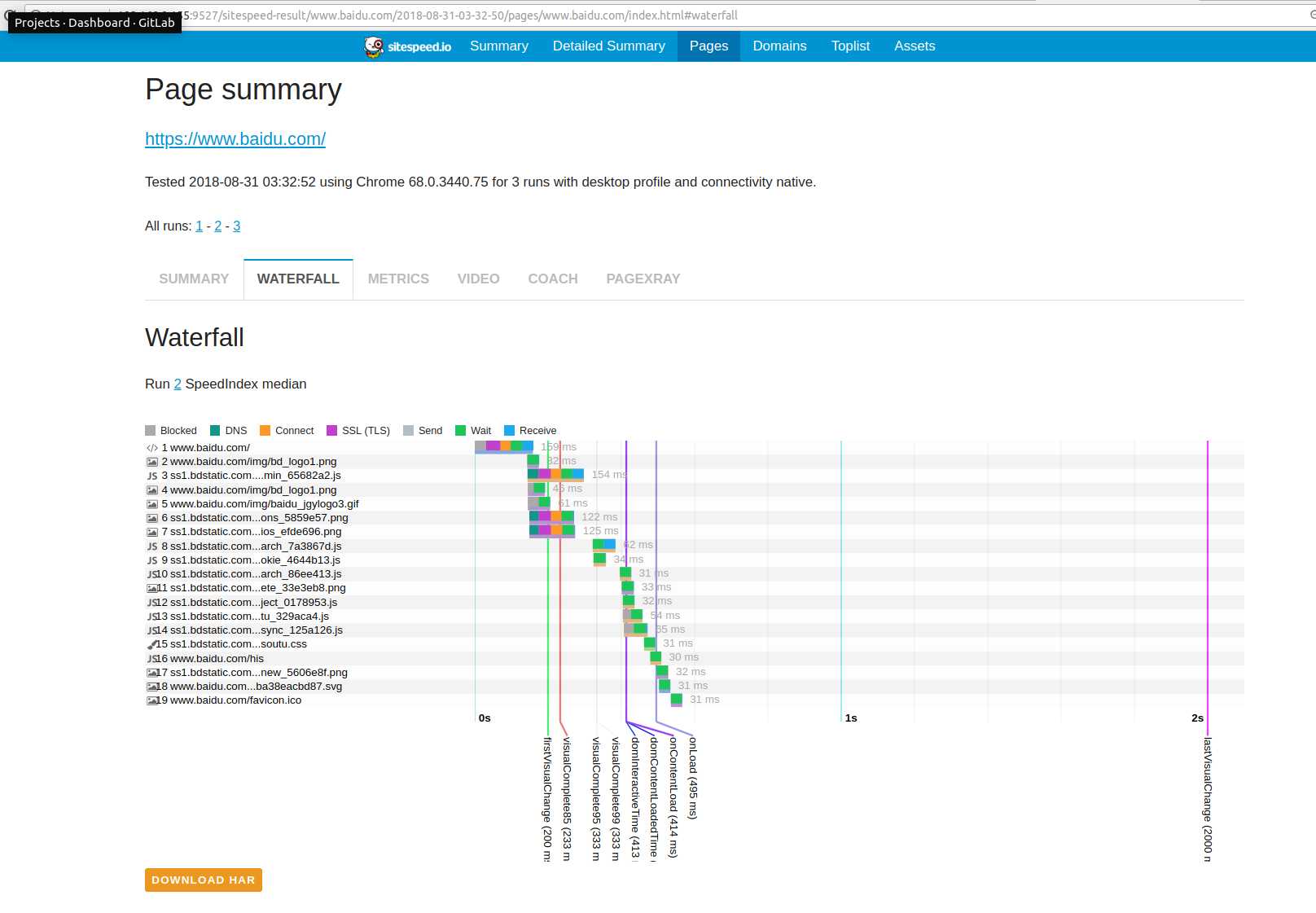Viewport: 1316px width, 913px height.
Task: Click JS icon for www.baidu.com/his row
Action: point(152,659)
